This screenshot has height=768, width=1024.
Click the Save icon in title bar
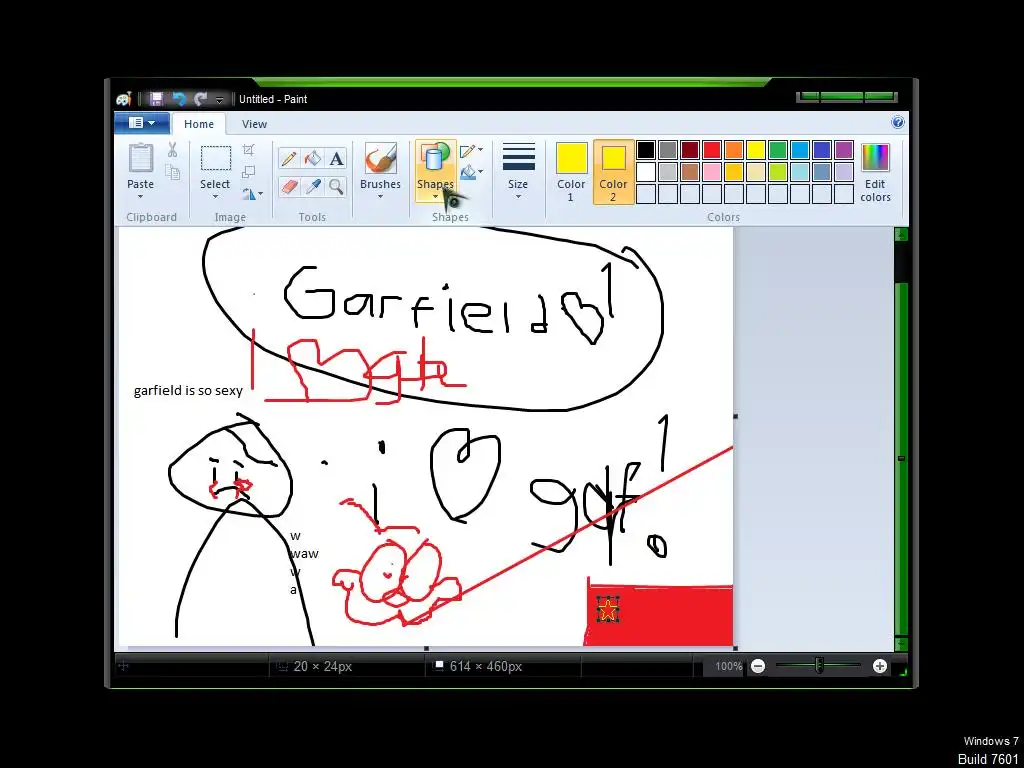click(x=156, y=99)
